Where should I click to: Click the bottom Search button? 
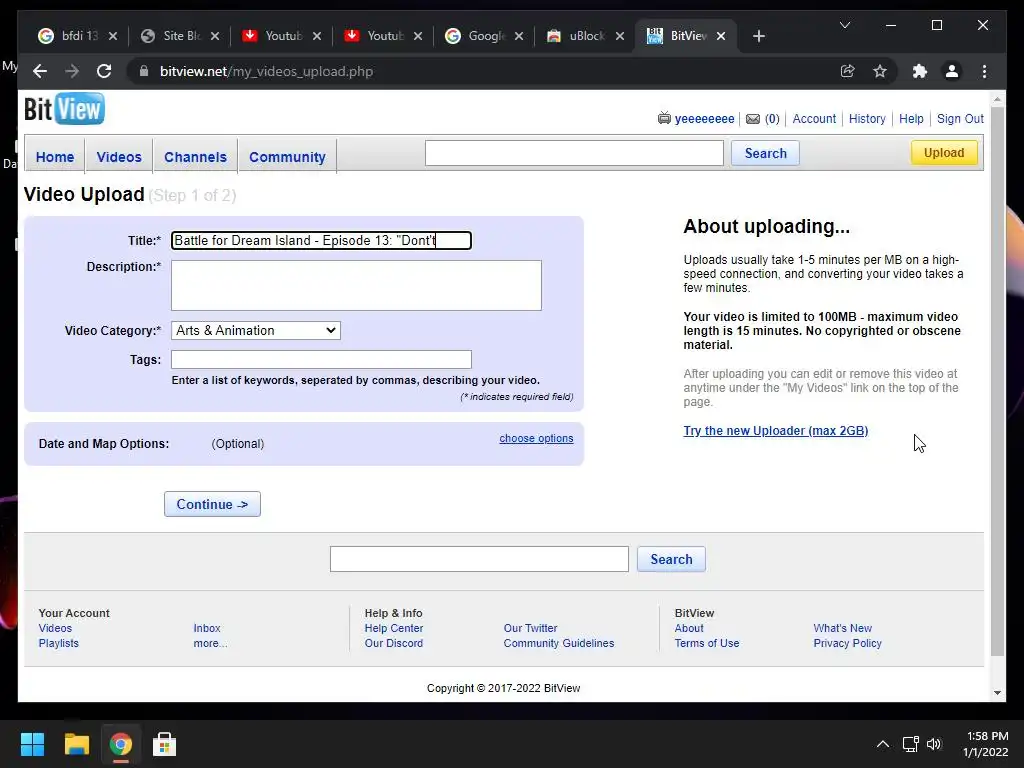point(671,560)
